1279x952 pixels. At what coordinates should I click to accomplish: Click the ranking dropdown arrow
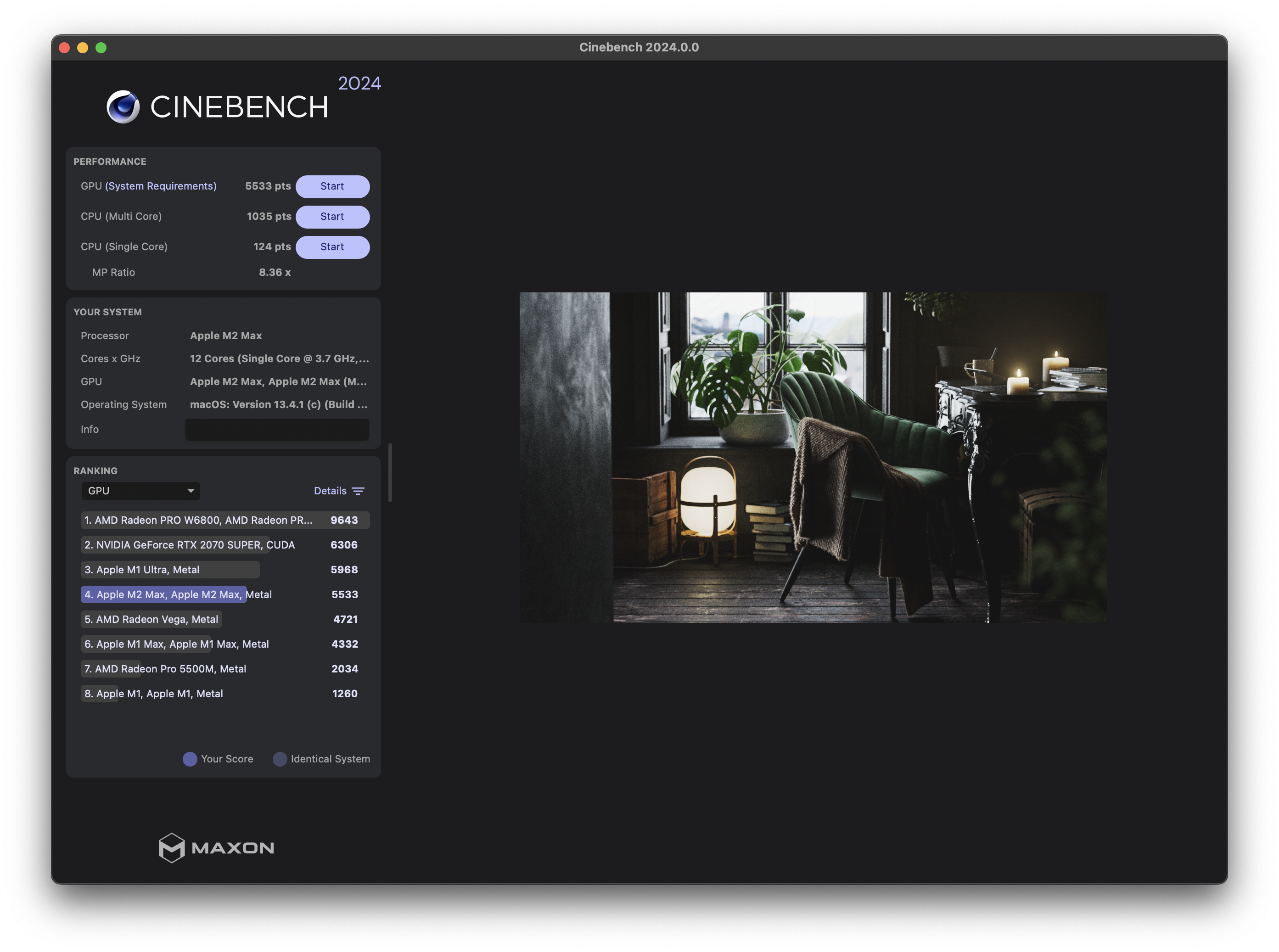191,491
